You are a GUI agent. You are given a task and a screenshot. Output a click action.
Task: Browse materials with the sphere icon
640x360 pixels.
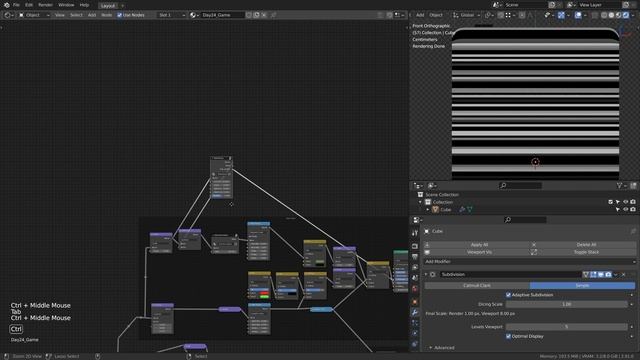tap(194, 15)
